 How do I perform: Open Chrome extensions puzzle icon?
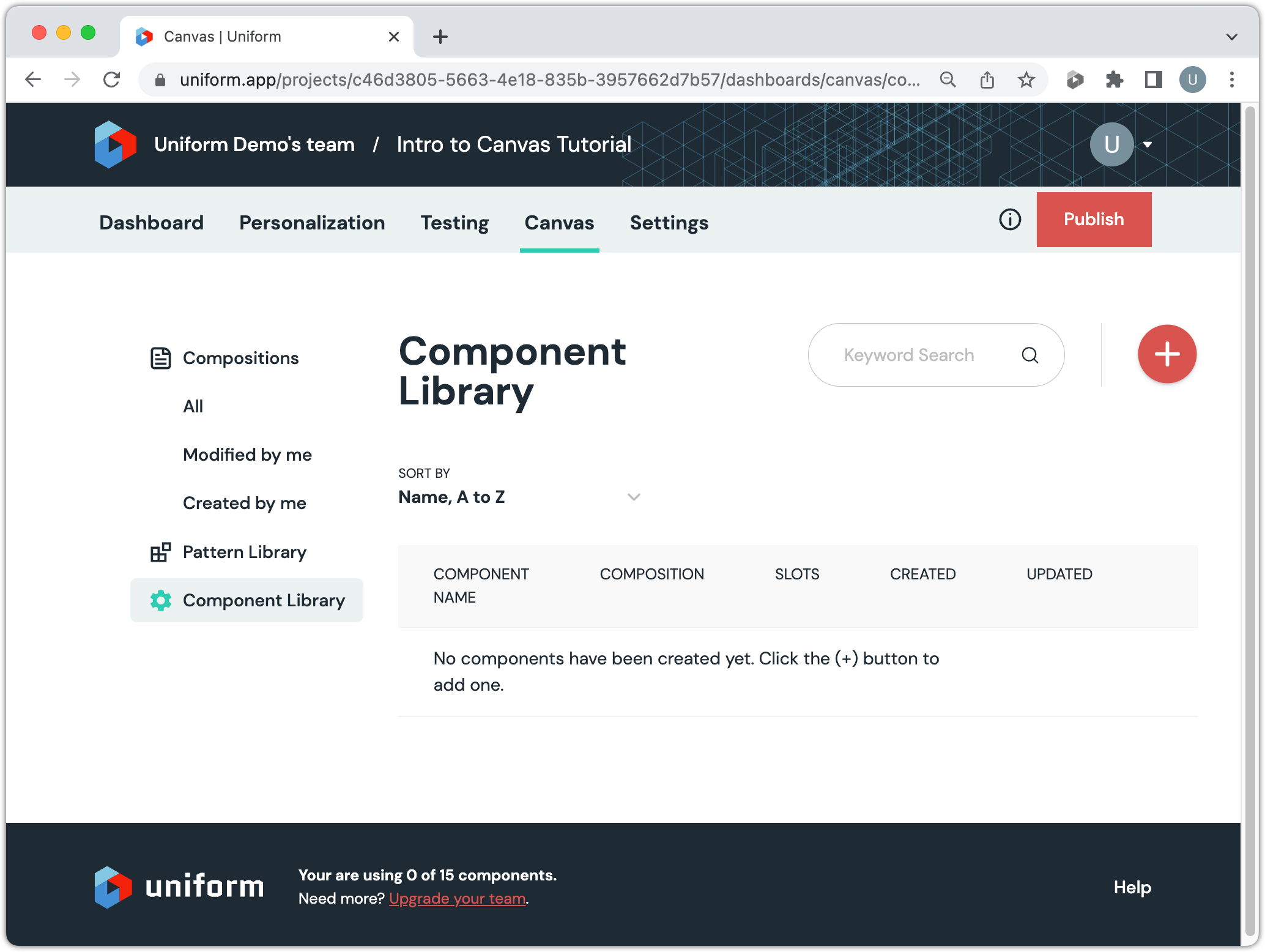(x=1114, y=80)
